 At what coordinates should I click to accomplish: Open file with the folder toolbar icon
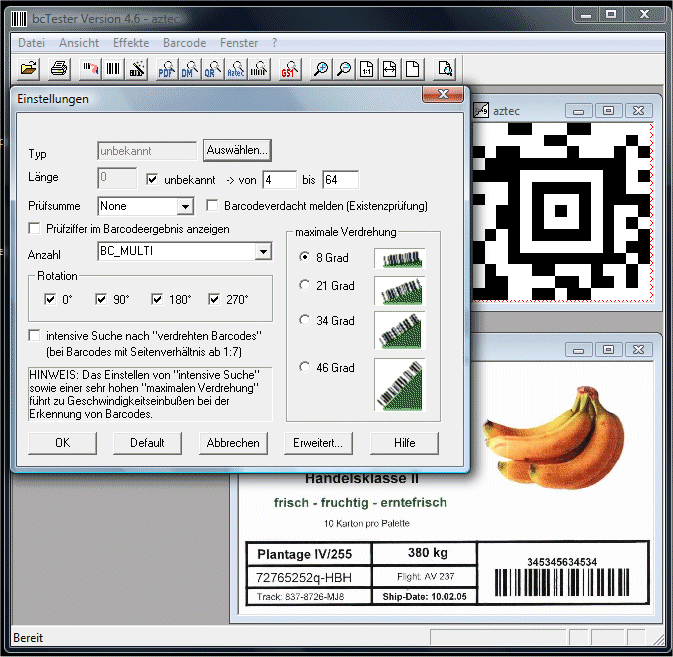click(29, 69)
